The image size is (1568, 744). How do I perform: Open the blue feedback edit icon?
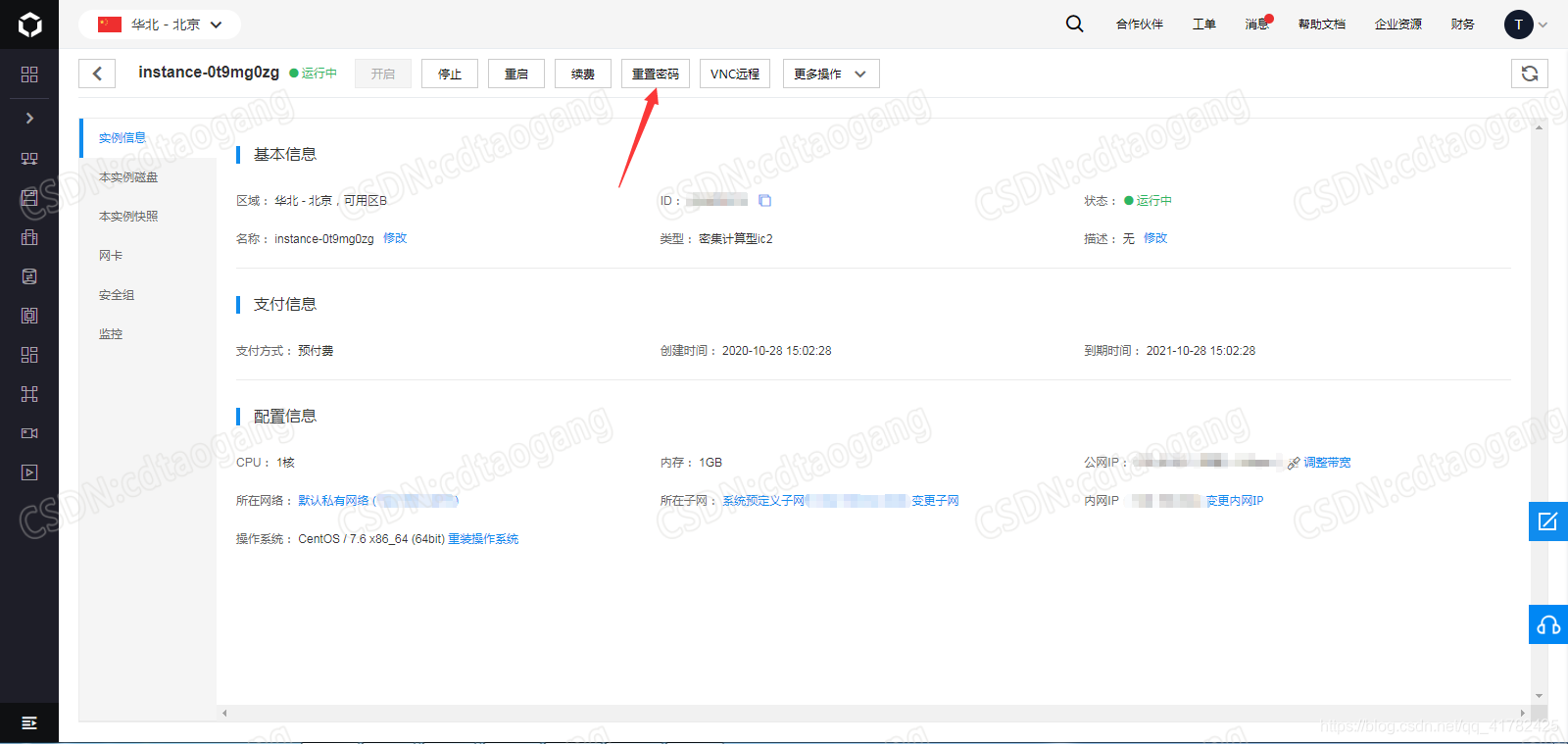point(1547,521)
